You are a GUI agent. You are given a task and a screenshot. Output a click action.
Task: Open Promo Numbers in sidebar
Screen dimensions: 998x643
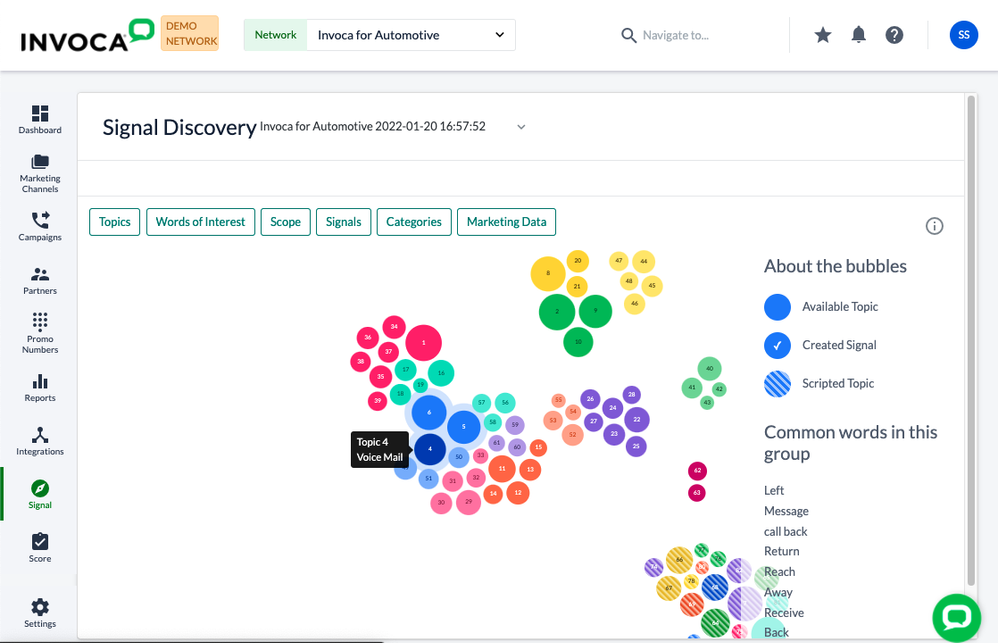pos(39,333)
